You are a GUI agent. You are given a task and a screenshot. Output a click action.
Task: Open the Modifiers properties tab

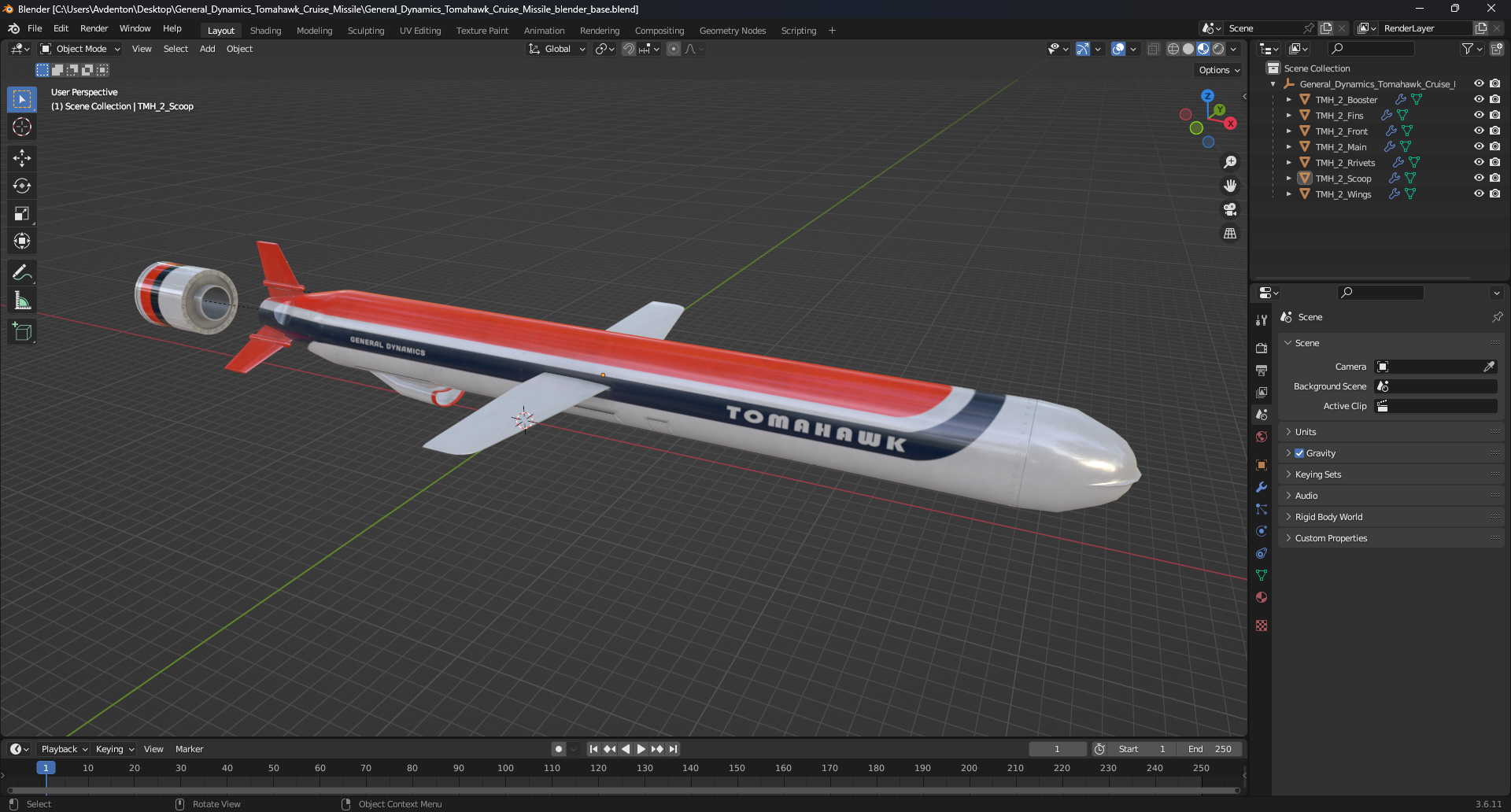click(x=1262, y=487)
